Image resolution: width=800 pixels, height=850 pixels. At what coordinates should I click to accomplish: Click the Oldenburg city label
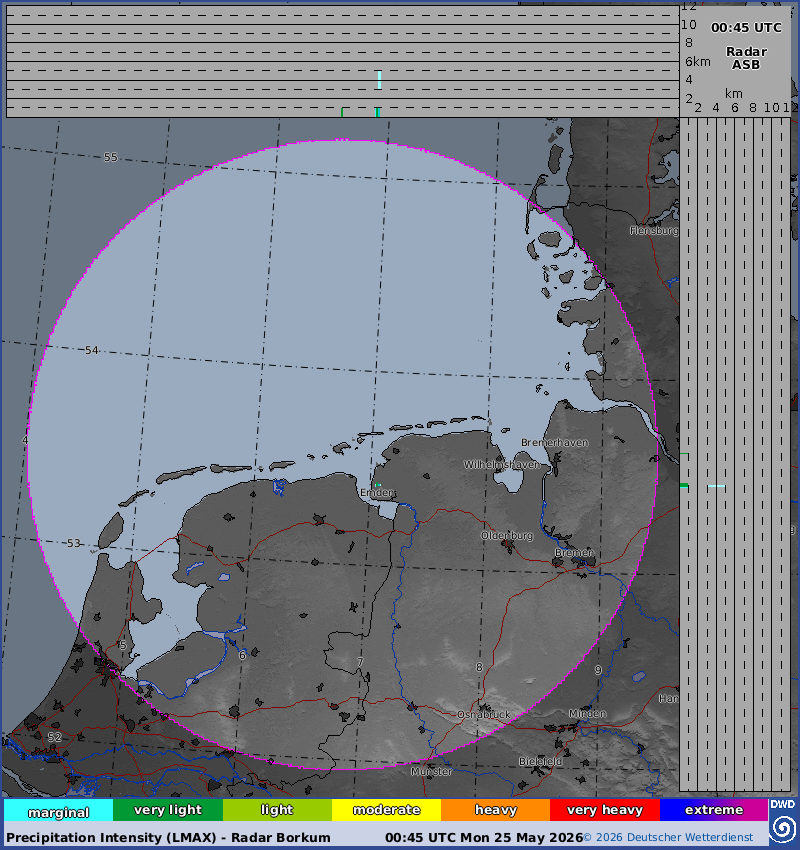(x=507, y=536)
